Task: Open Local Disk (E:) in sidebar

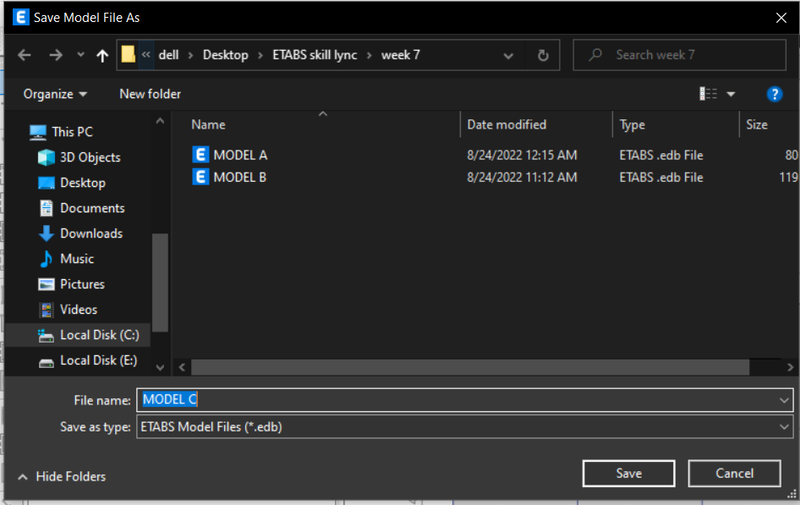Action: [98, 361]
